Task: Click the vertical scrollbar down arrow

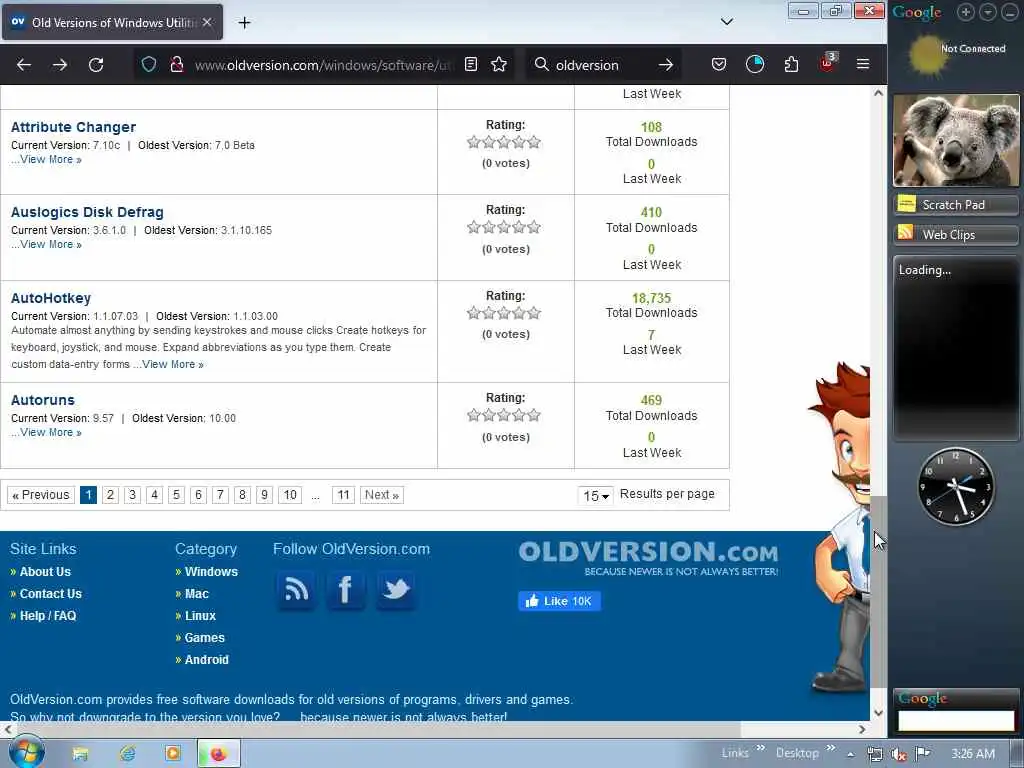Action: click(x=878, y=713)
